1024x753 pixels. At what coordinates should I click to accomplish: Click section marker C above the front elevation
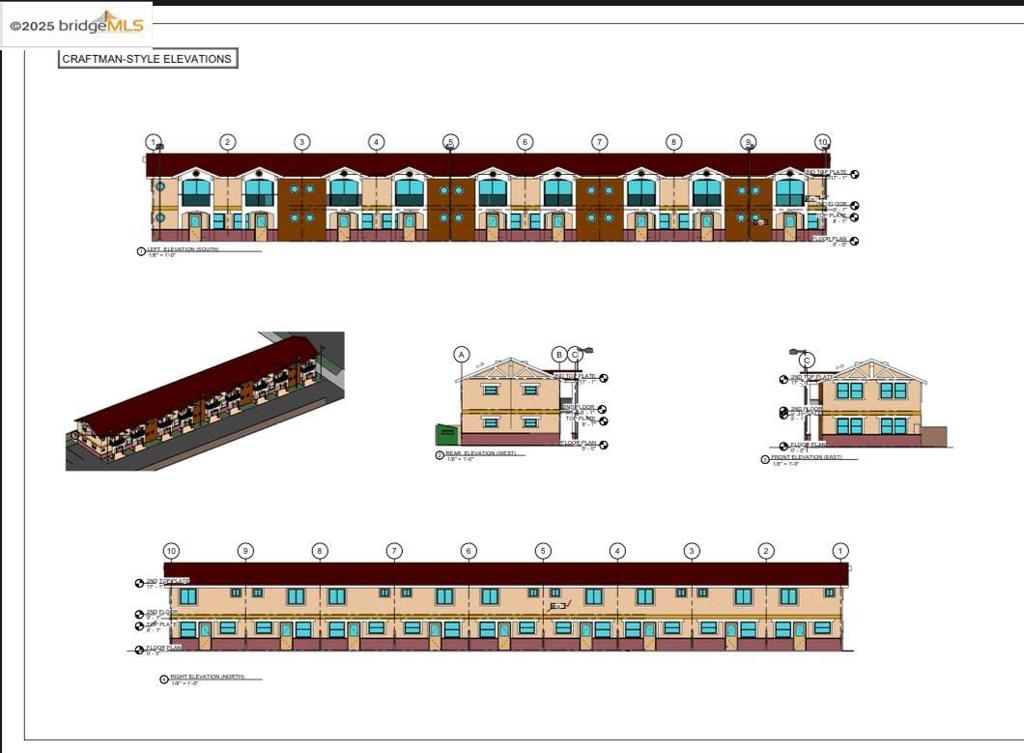pyautogui.click(x=807, y=360)
